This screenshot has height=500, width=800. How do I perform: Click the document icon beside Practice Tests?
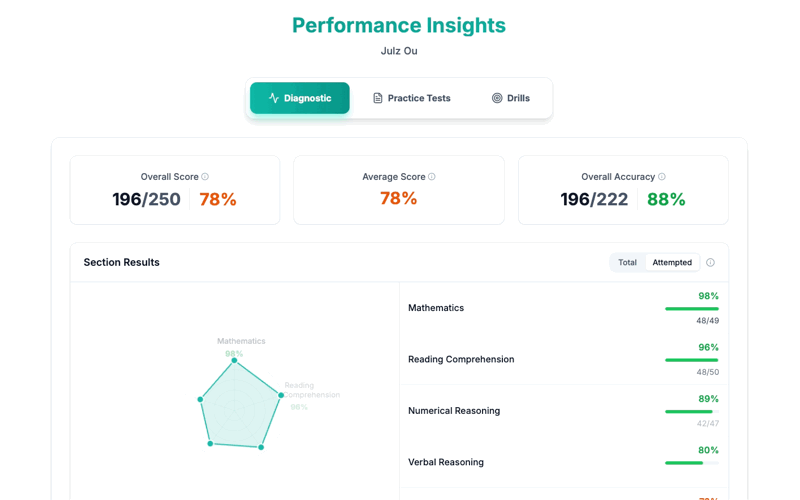(x=378, y=98)
